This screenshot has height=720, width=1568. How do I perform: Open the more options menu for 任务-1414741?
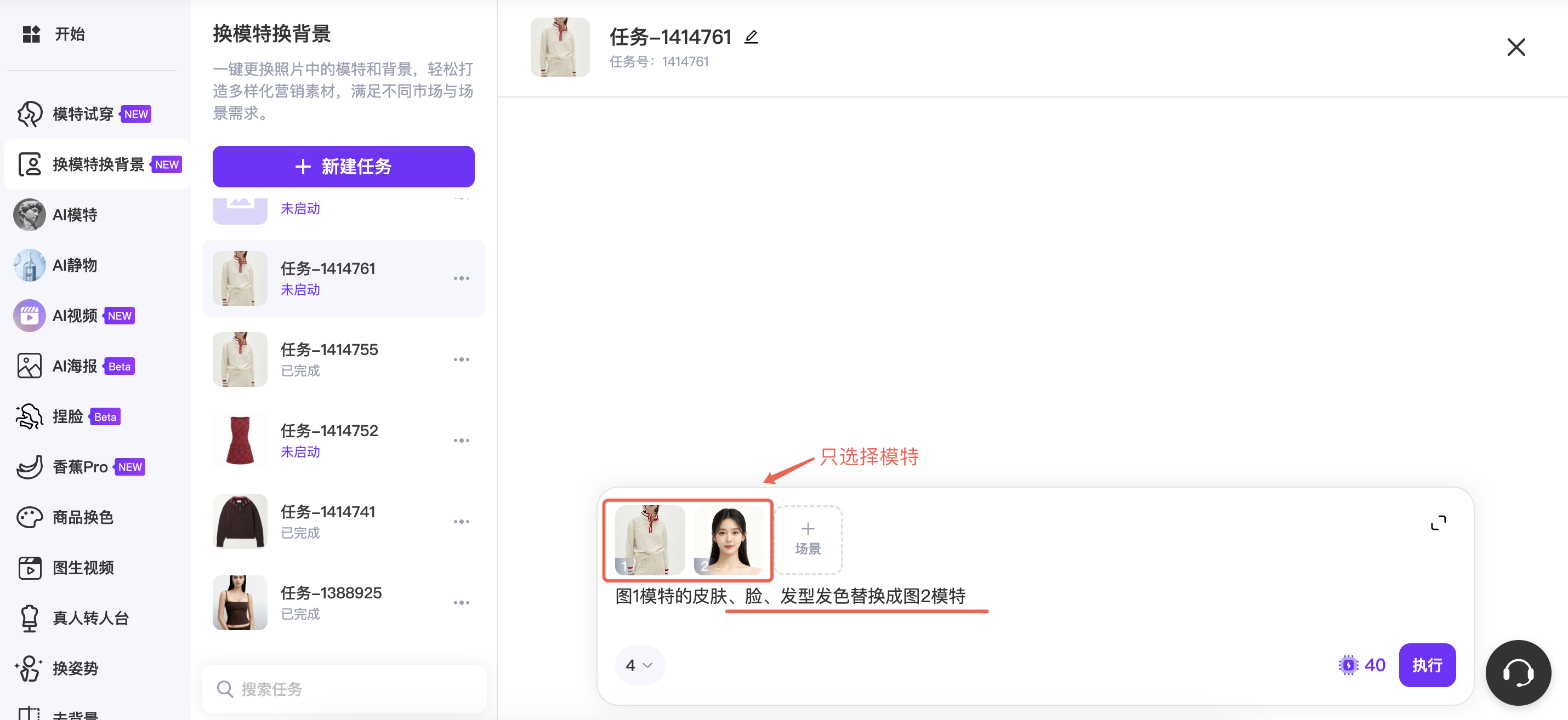(x=462, y=522)
